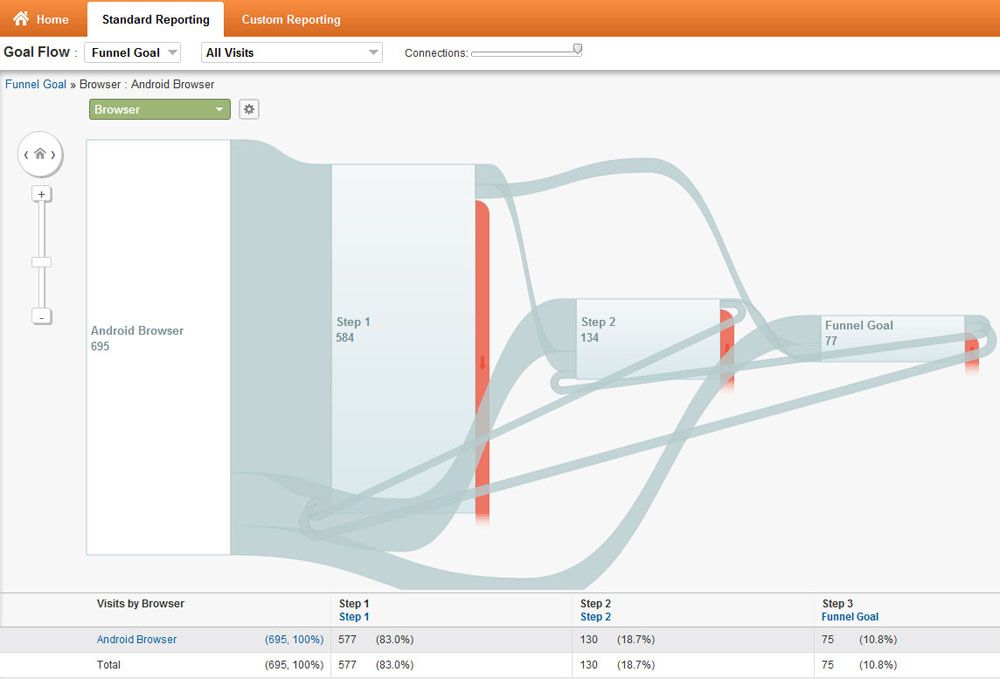The image size is (1000, 679).
Task: Click the Funnel Goal link under Step 3
Action: coord(849,616)
